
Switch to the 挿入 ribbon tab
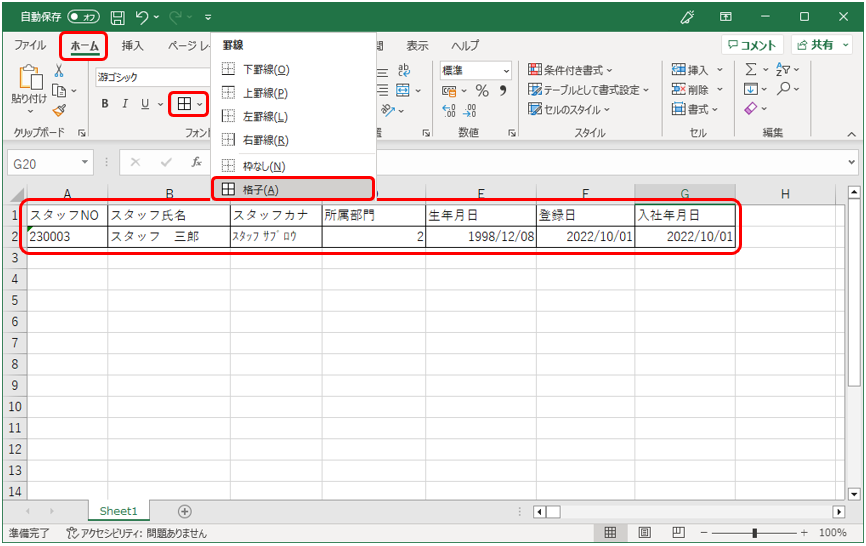point(133,45)
